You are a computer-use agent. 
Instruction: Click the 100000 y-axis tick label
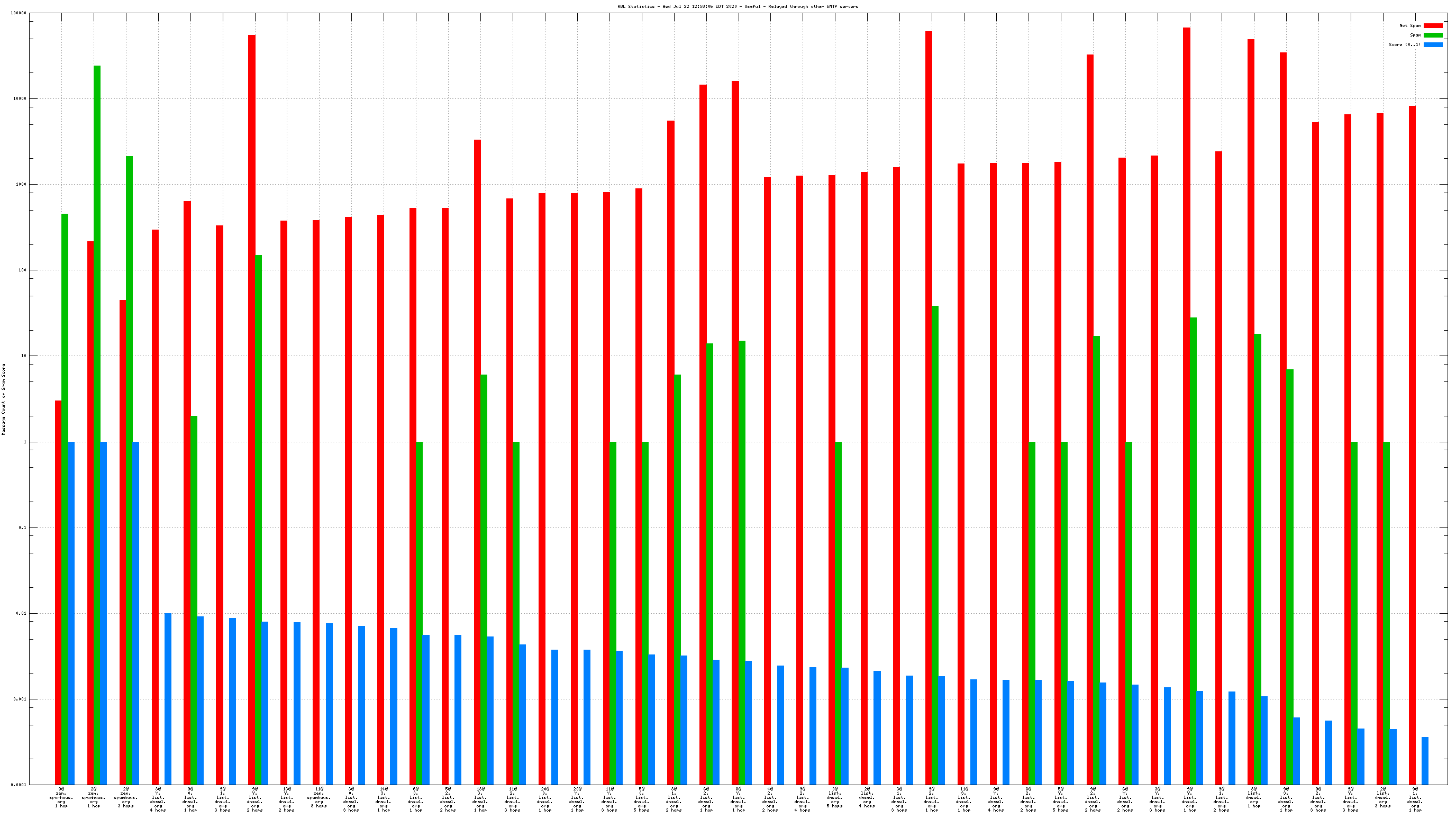[19, 13]
